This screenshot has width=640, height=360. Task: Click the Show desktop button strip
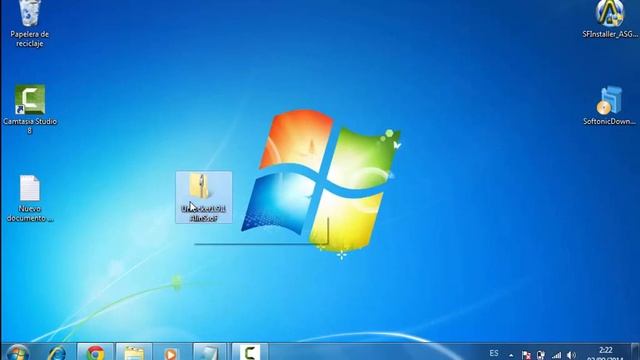(636, 352)
